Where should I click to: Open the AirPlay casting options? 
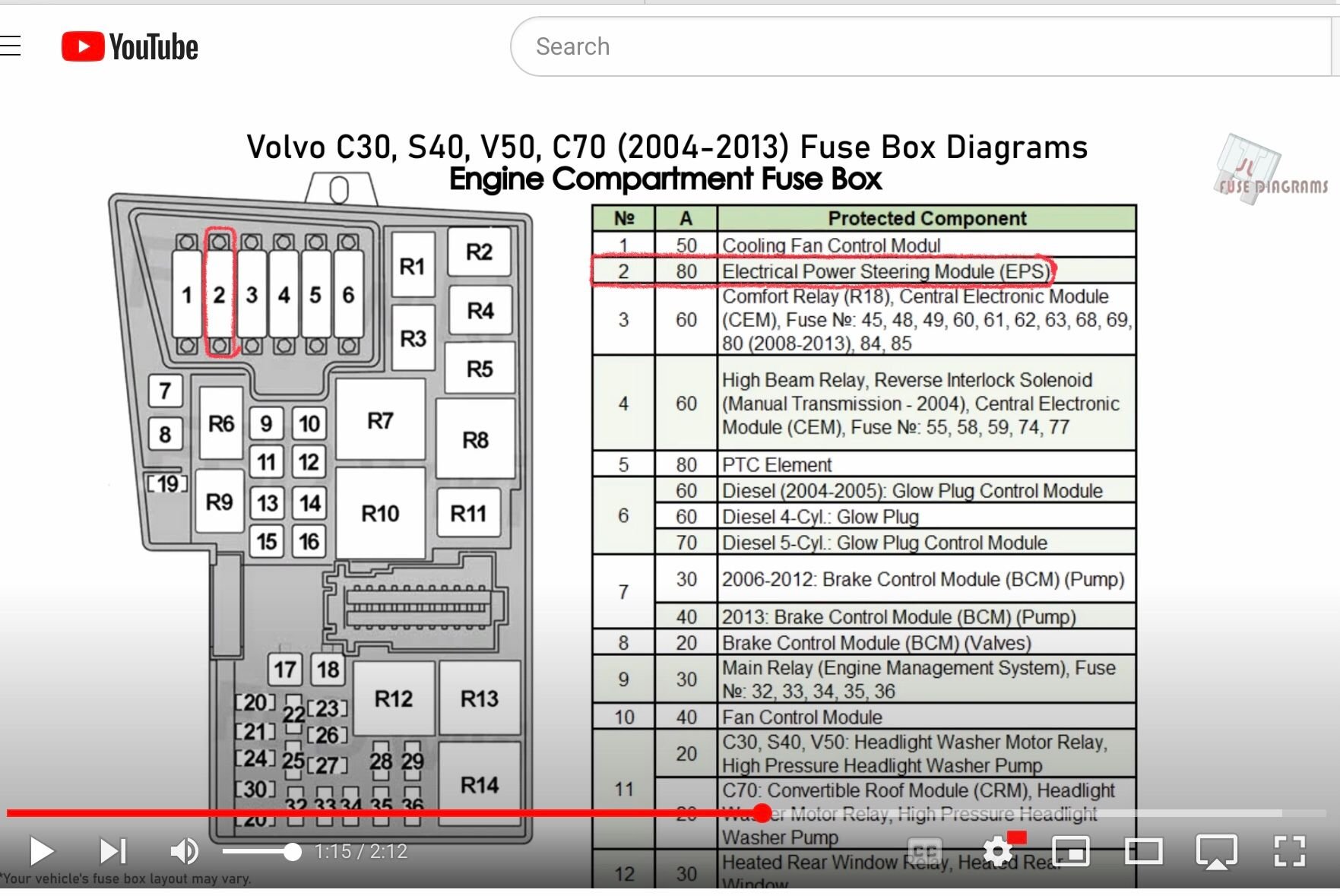1216,851
